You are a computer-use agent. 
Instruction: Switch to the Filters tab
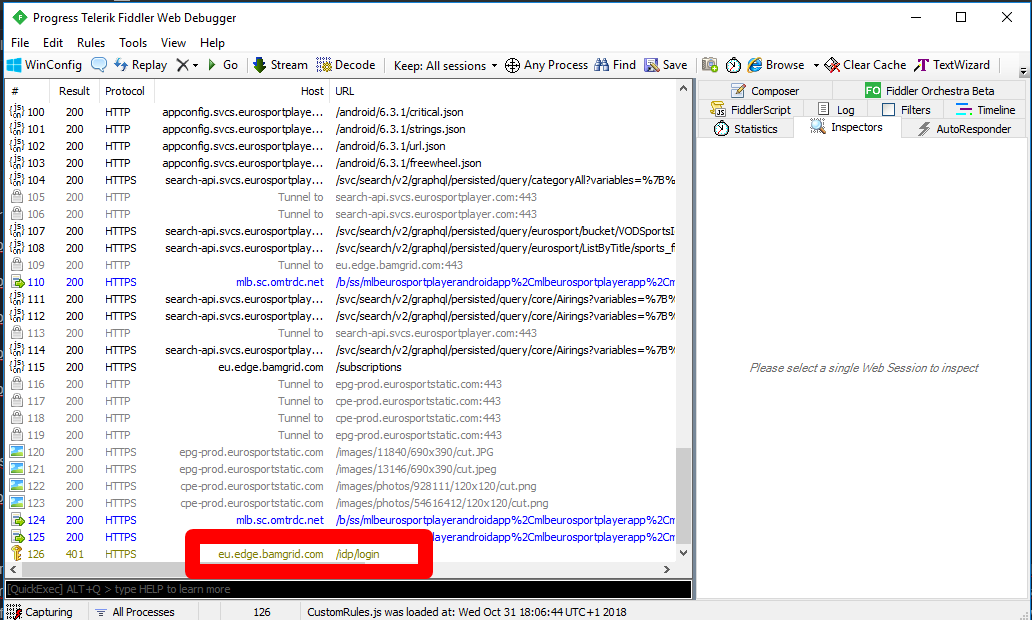click(x=906, y=110)
